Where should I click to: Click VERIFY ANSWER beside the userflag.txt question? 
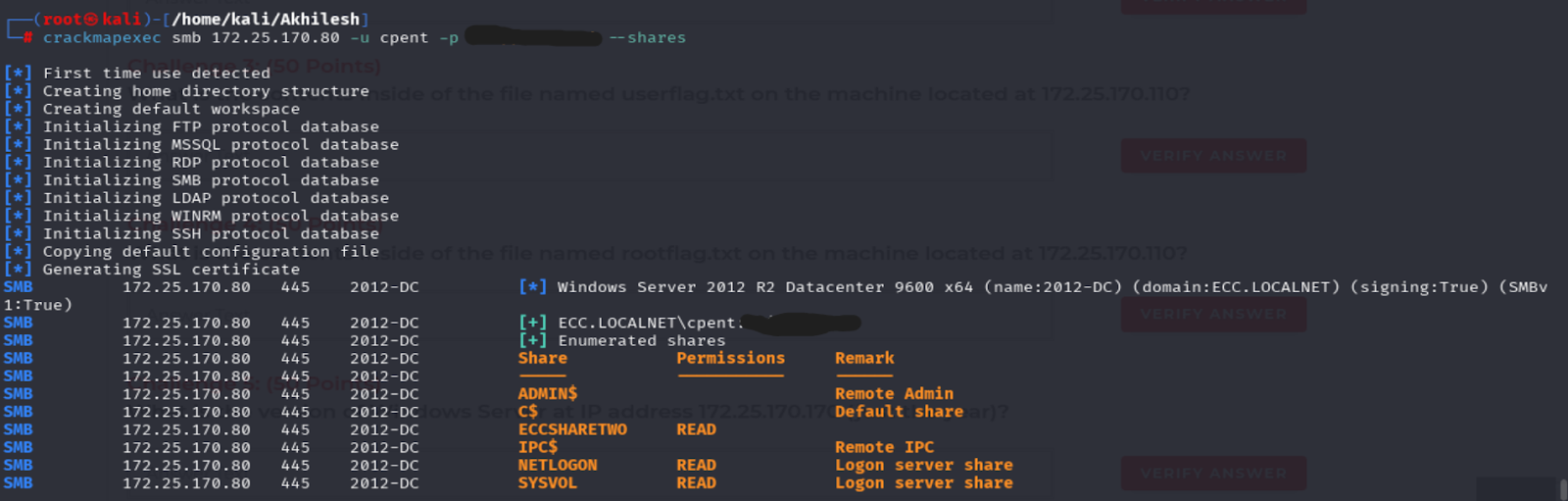pyautogui.click(x=1212, y=156)
